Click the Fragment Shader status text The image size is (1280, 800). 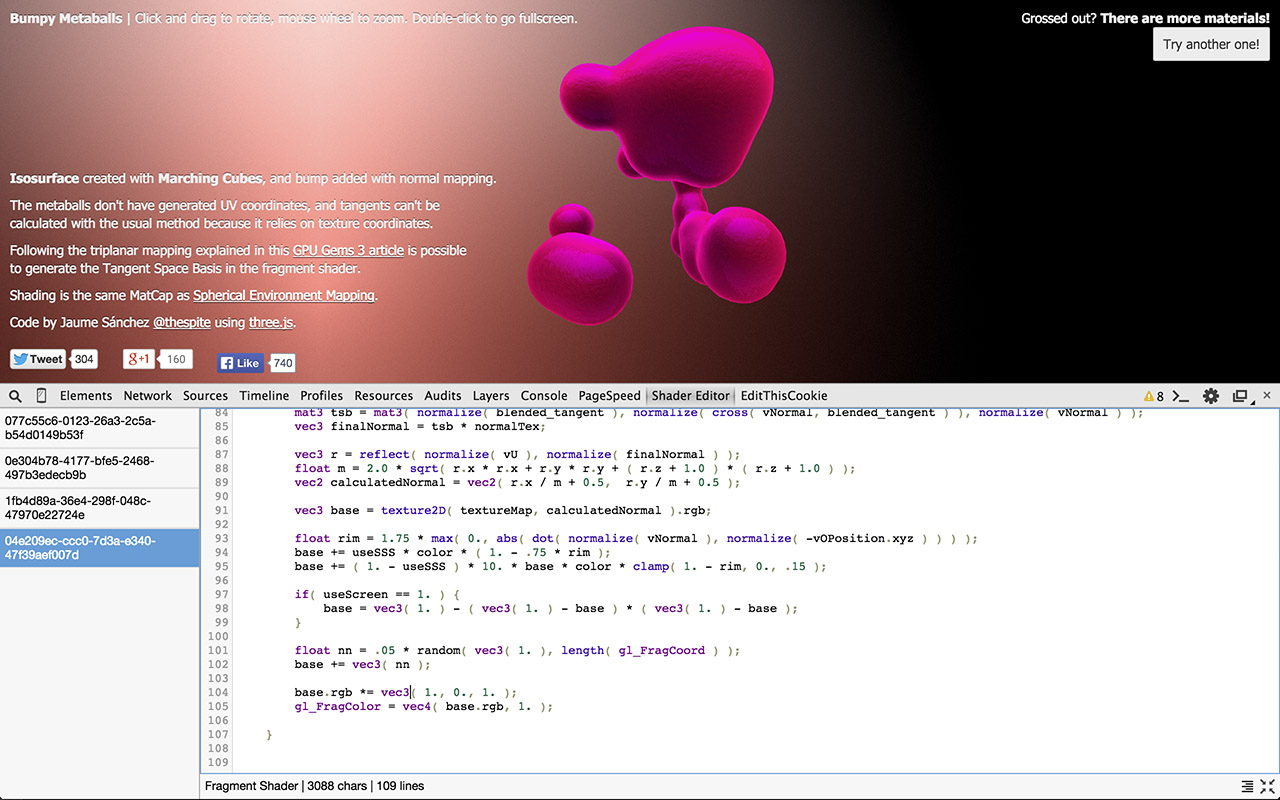[x=253, y=786]
